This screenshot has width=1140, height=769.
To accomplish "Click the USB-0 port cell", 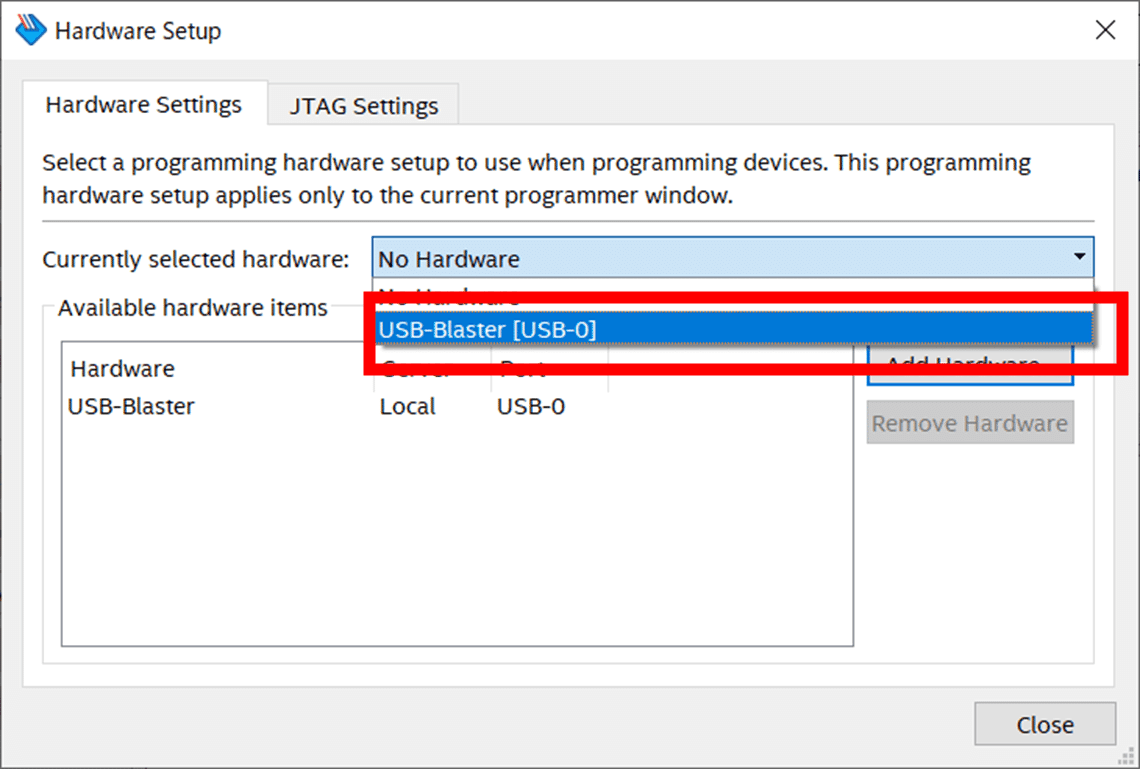I will coord(531,406).
